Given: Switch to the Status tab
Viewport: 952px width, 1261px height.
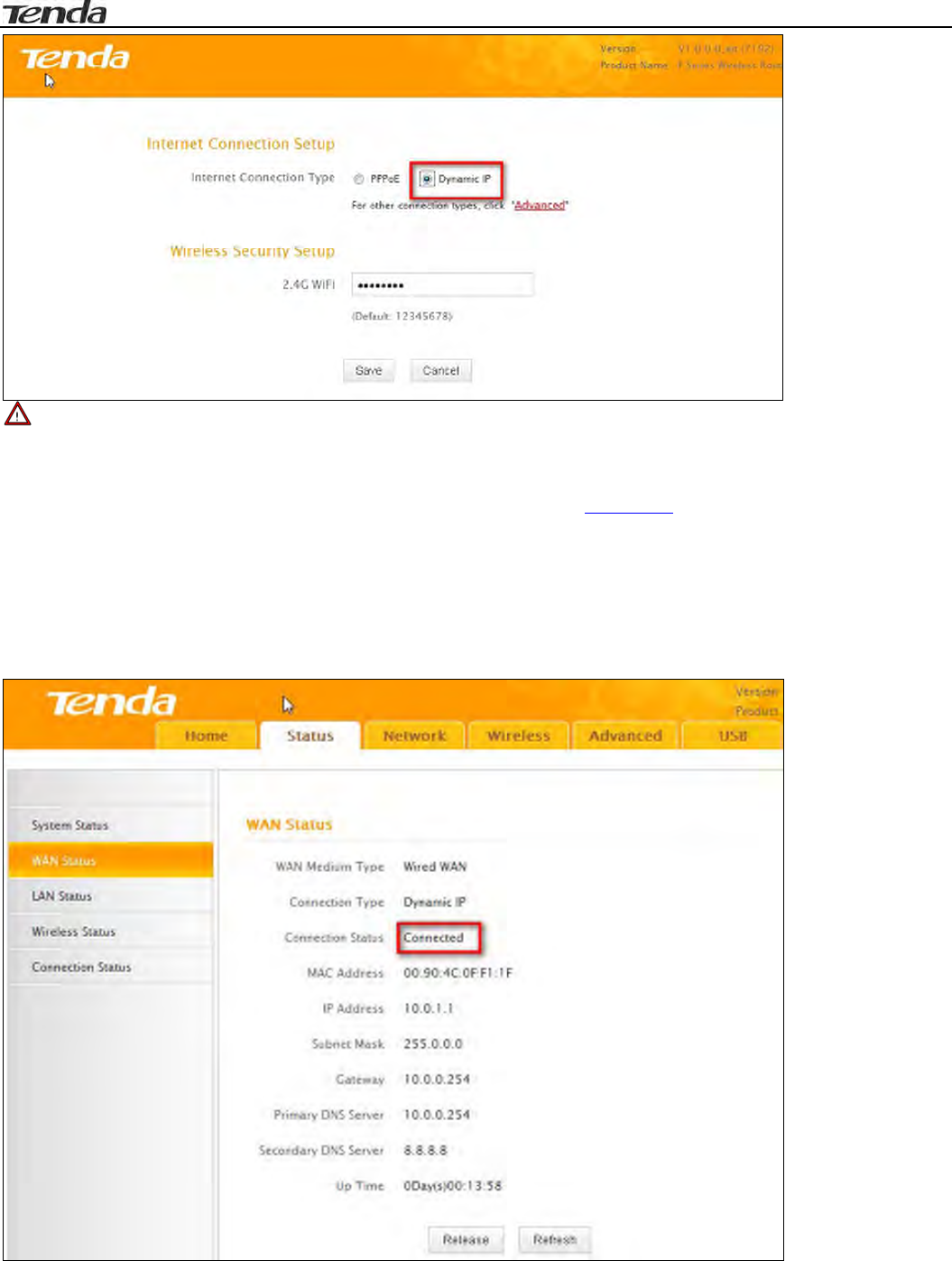Looking at the screenshot, I should pyautogui.click(x=310, y=736).
